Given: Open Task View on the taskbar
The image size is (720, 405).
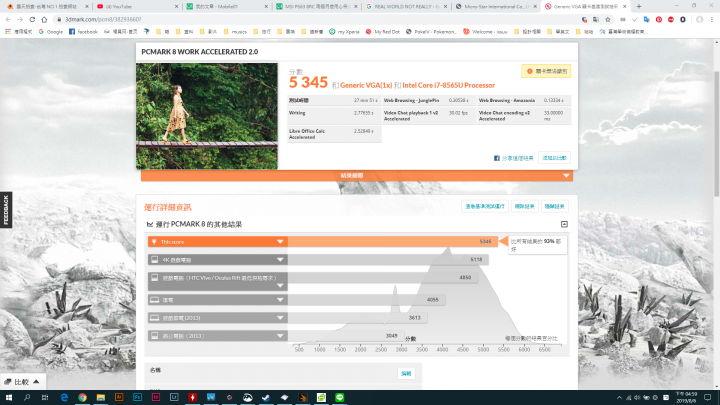Looking at the screenshot, I should [x=45, y=397].
